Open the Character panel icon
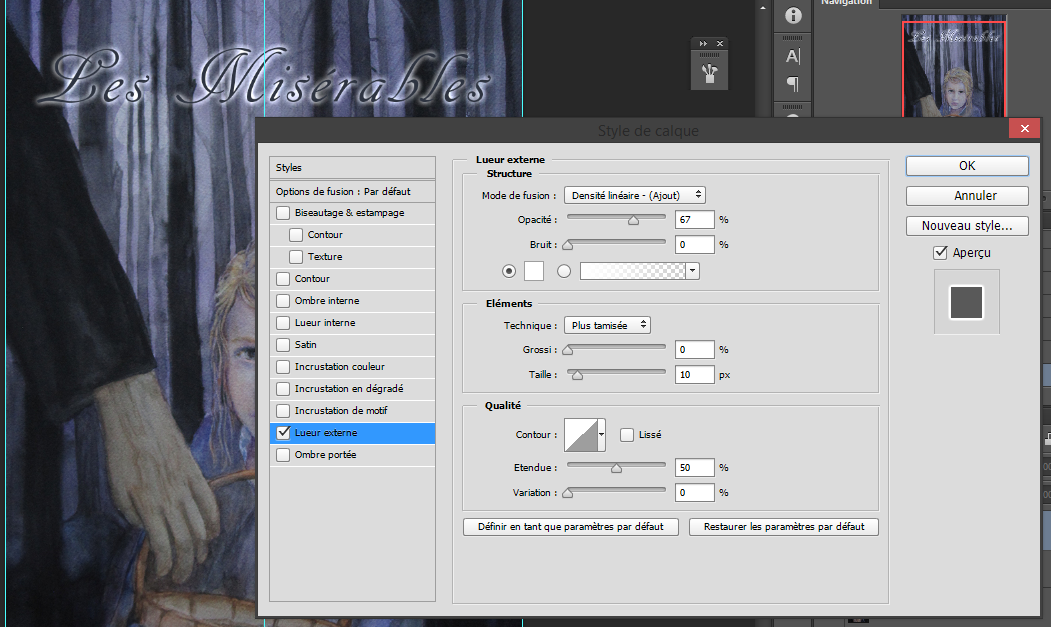The height and width of the screenshot is (627, 1051). (793, 56)
